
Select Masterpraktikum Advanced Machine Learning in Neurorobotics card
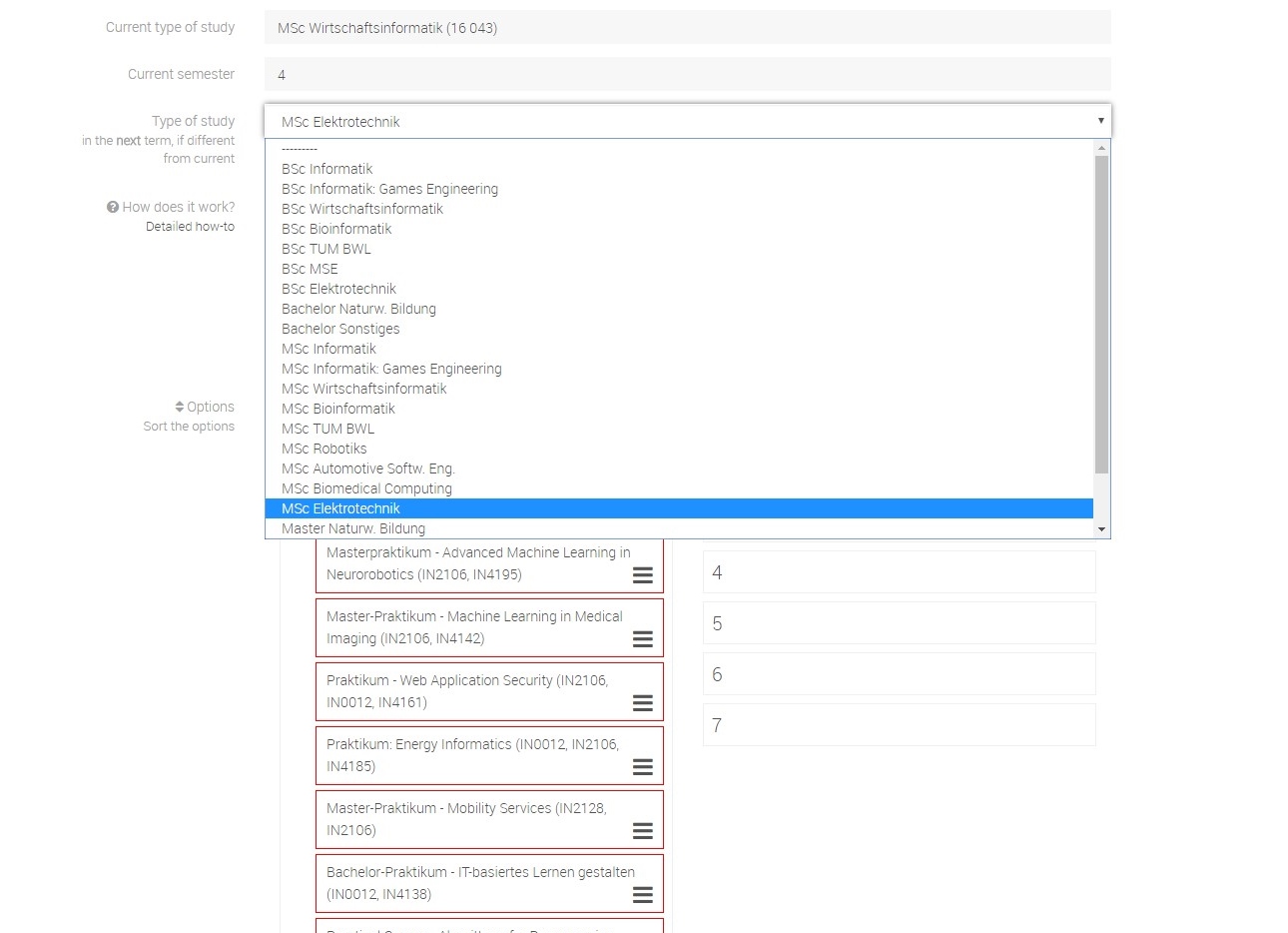(489, 564)
